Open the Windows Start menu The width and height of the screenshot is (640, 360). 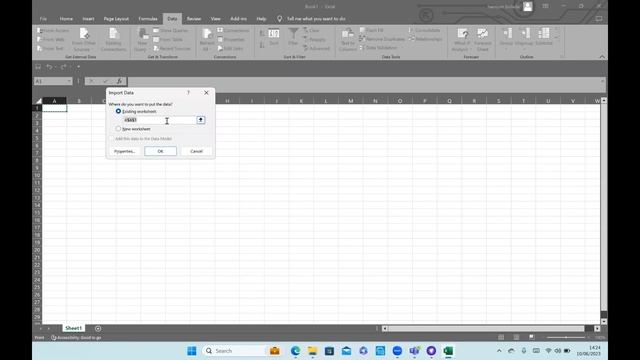point(191,351)
